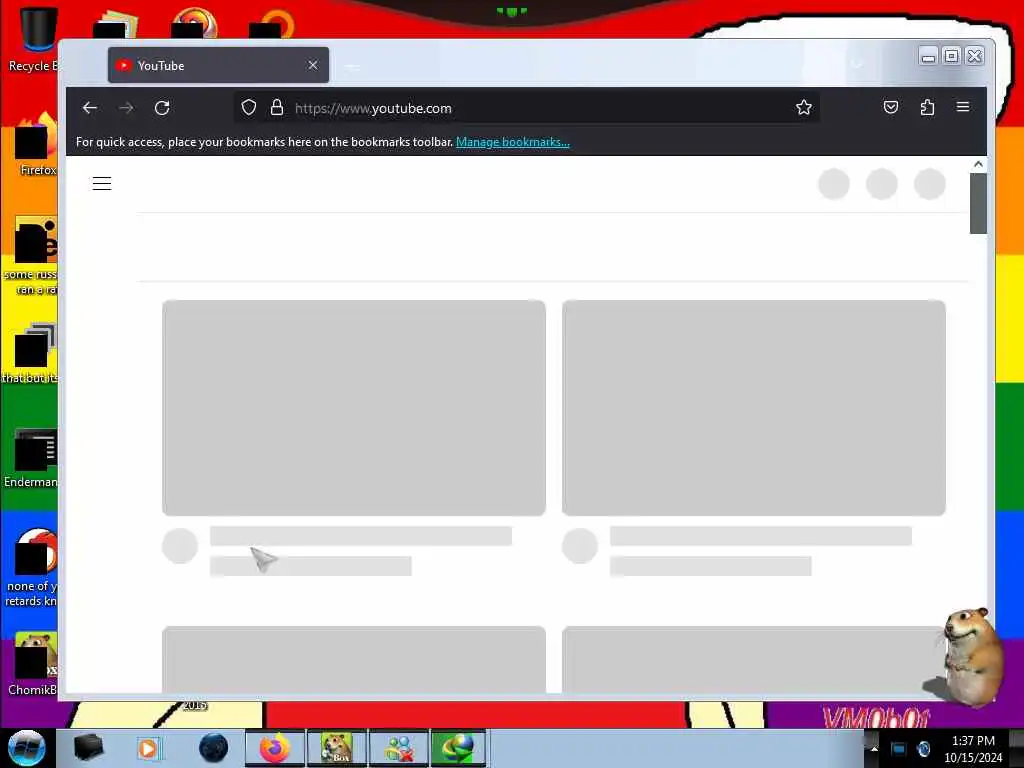Viewport: 1024px width, 768px height.
Task: Select the ChomikBox desktop icon
Action: coord(33,664)
